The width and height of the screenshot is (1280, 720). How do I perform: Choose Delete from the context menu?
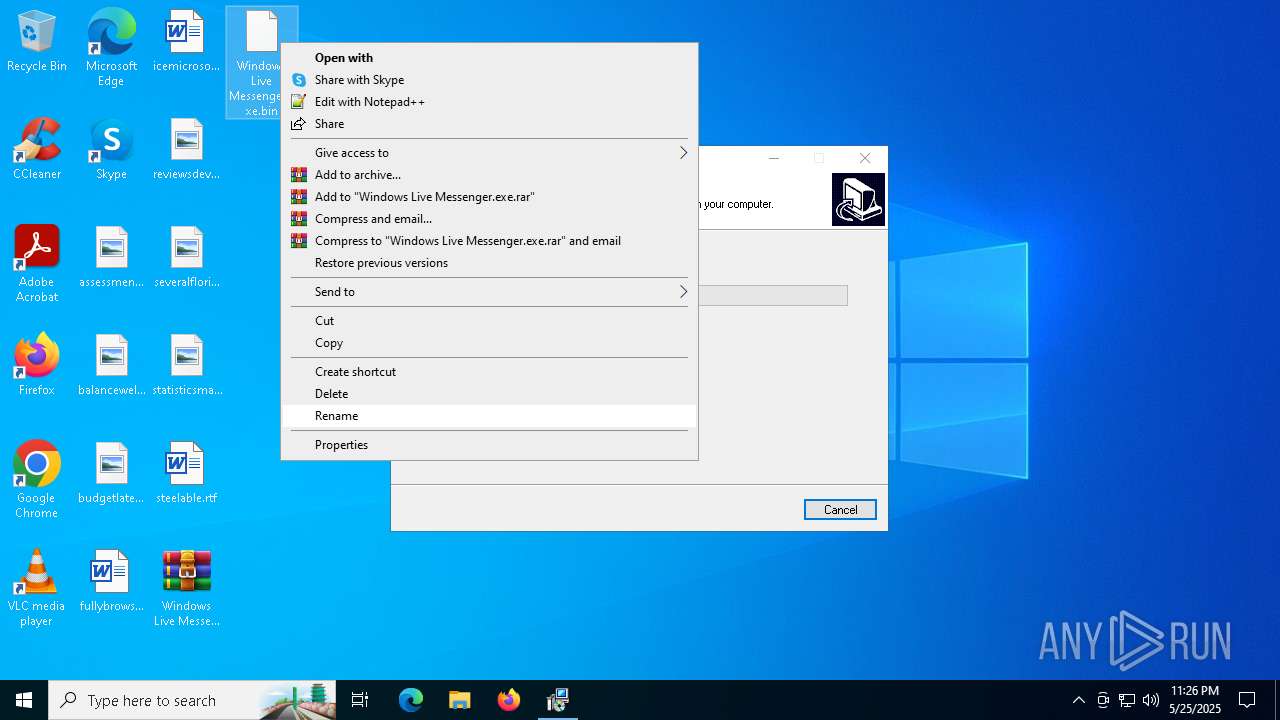pos(489,394)
